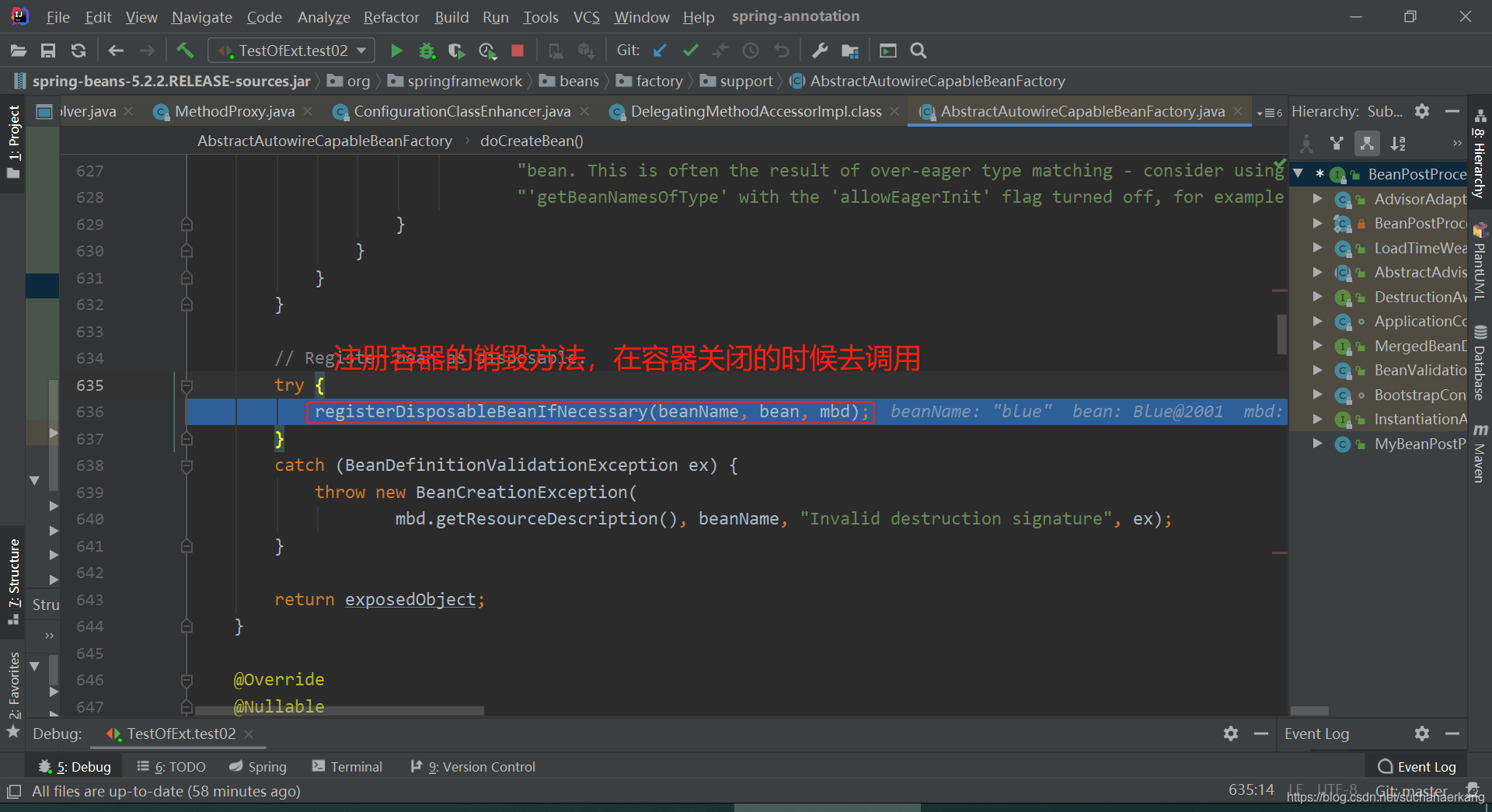Click the Synchronize refresh icon
The image size is (1492, 812).
78,51
